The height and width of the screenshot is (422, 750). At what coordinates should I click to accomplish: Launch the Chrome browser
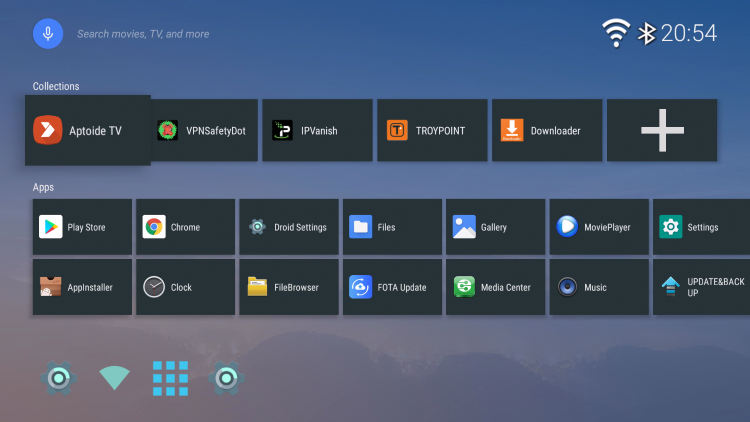tap(186, 227)
